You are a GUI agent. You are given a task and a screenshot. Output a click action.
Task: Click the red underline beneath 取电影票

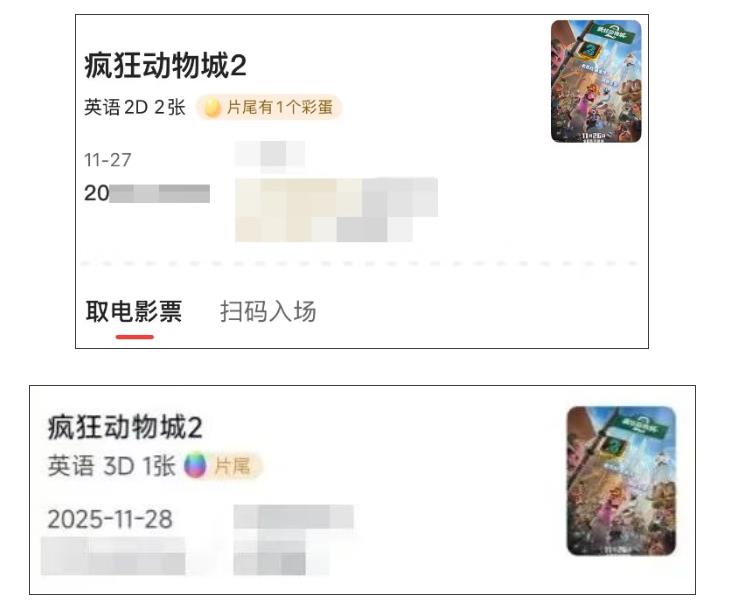135,337
